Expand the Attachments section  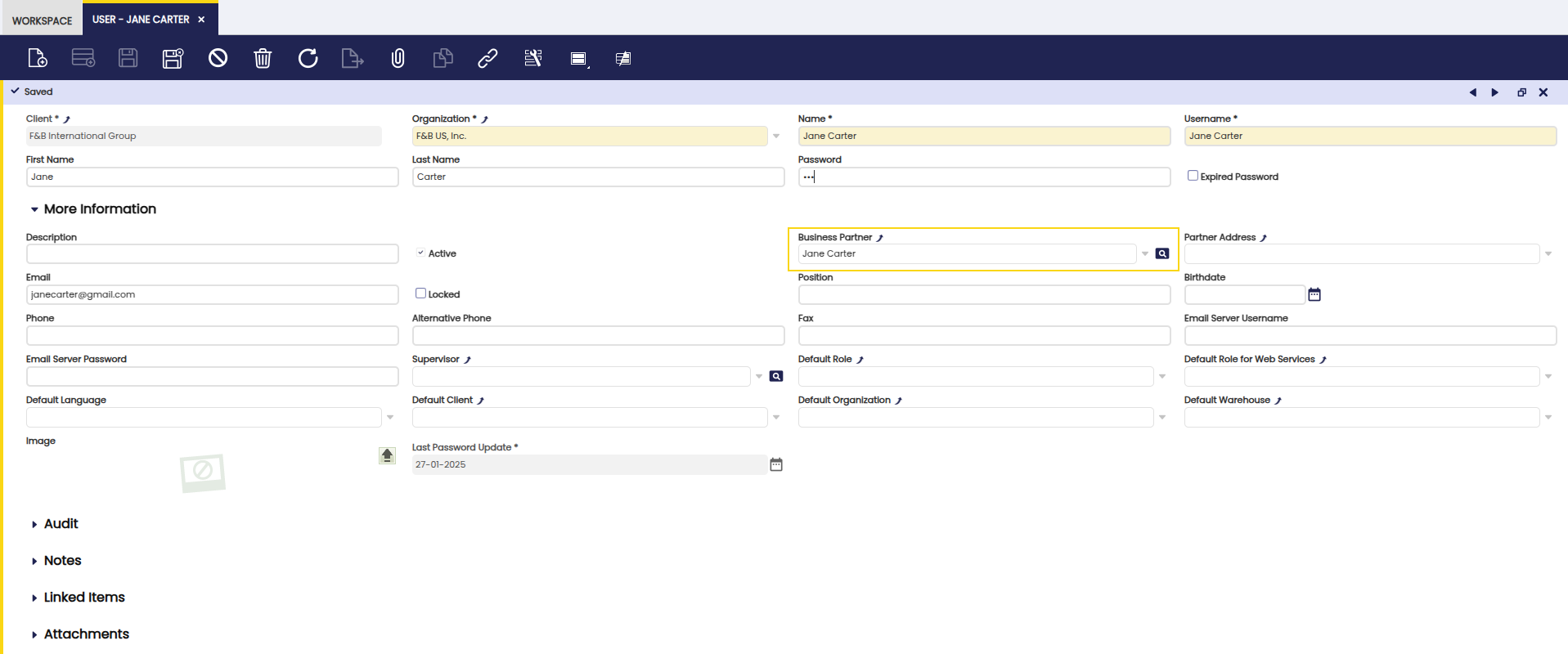(80, 634)
